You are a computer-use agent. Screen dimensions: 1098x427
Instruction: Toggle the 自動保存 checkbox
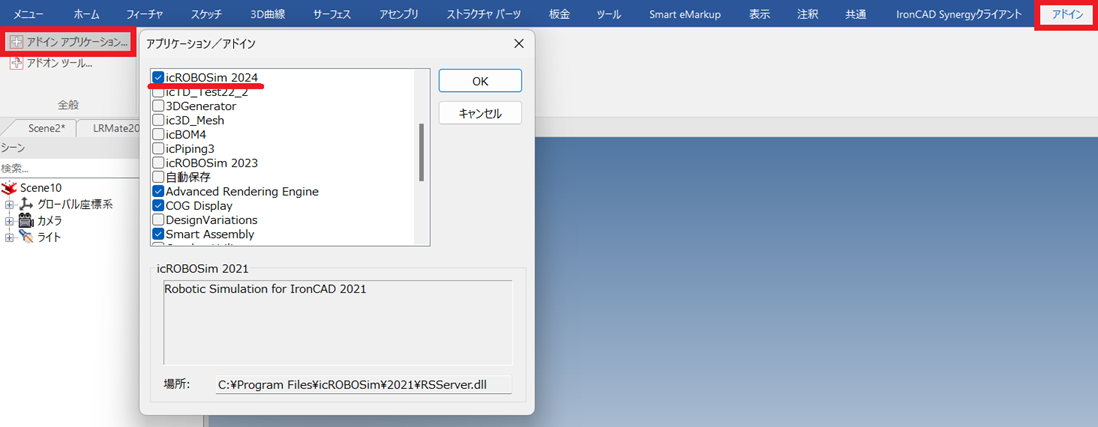coord(158,177)
